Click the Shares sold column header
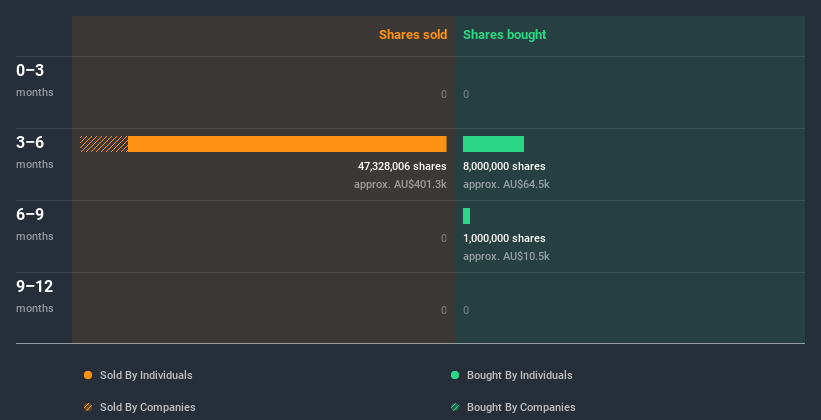The image size is (821, 420). (413, 35)
